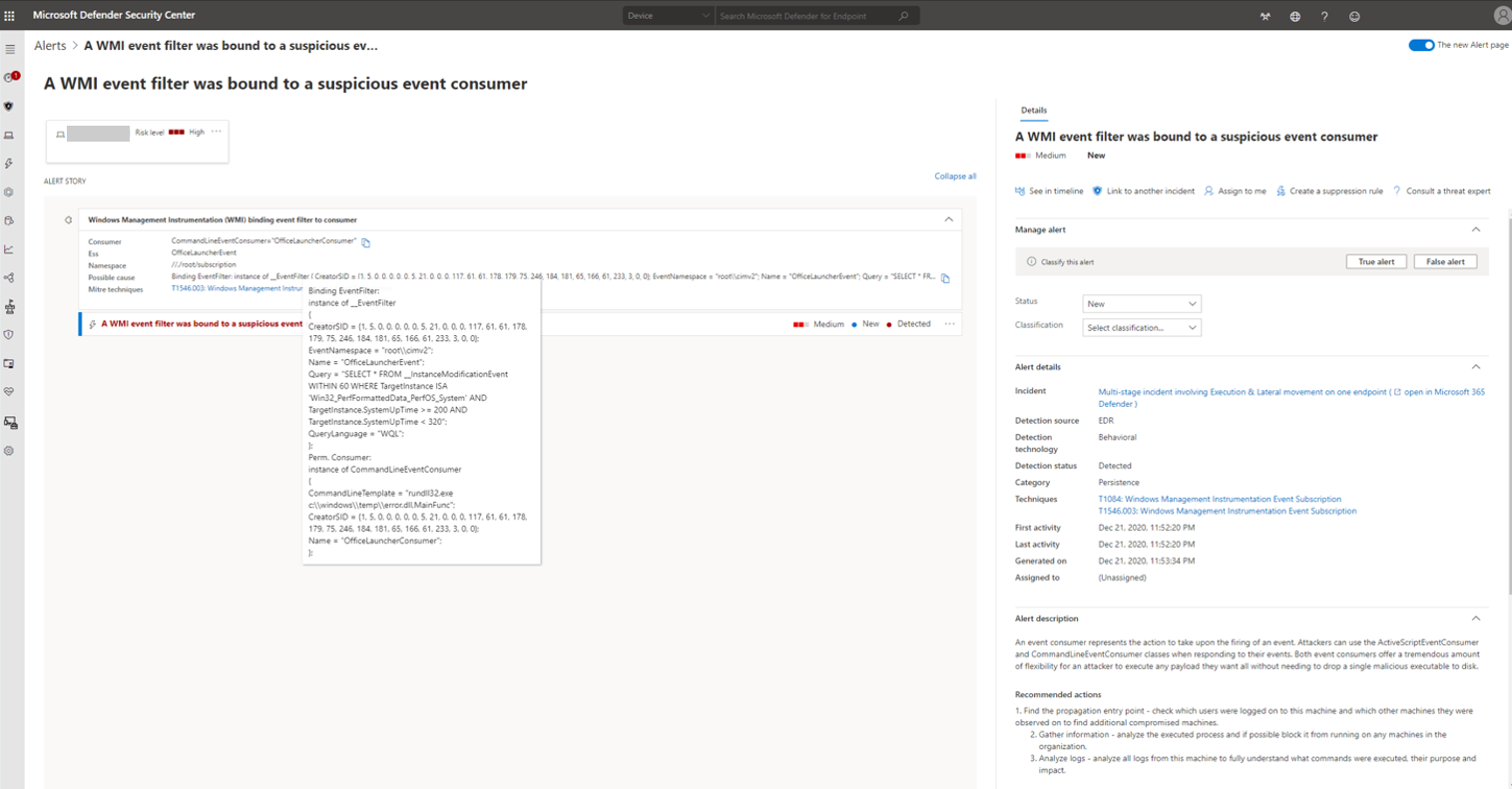Screen dimensions: 1512x789
Task: Click the Microsoft Defender search field
Action: [x=806, y=16]
